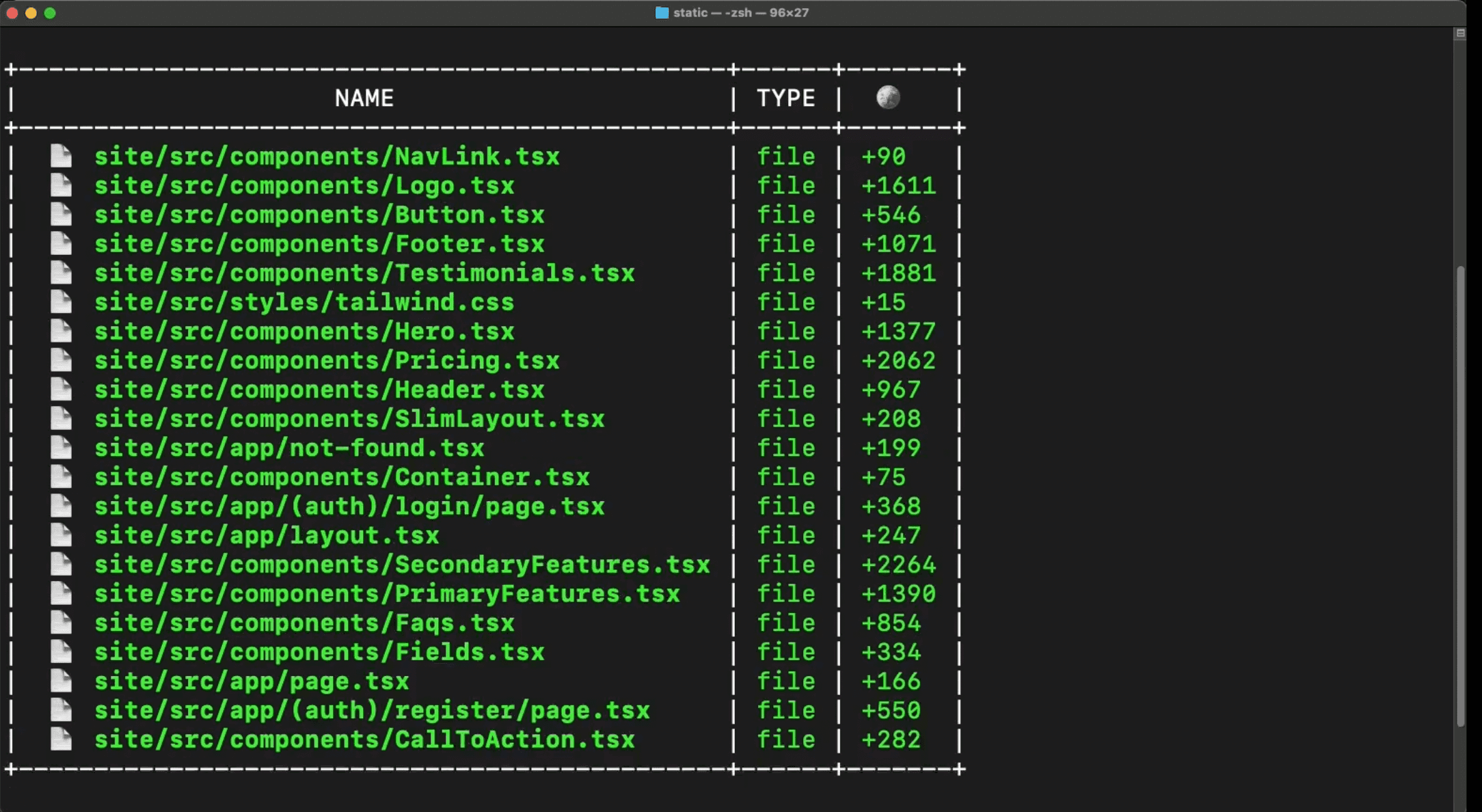Image resolution: width=1482 pixels, height=812 pixels.
Task: Click the scroll indicator icon at top right
Action: [1460, 33]
